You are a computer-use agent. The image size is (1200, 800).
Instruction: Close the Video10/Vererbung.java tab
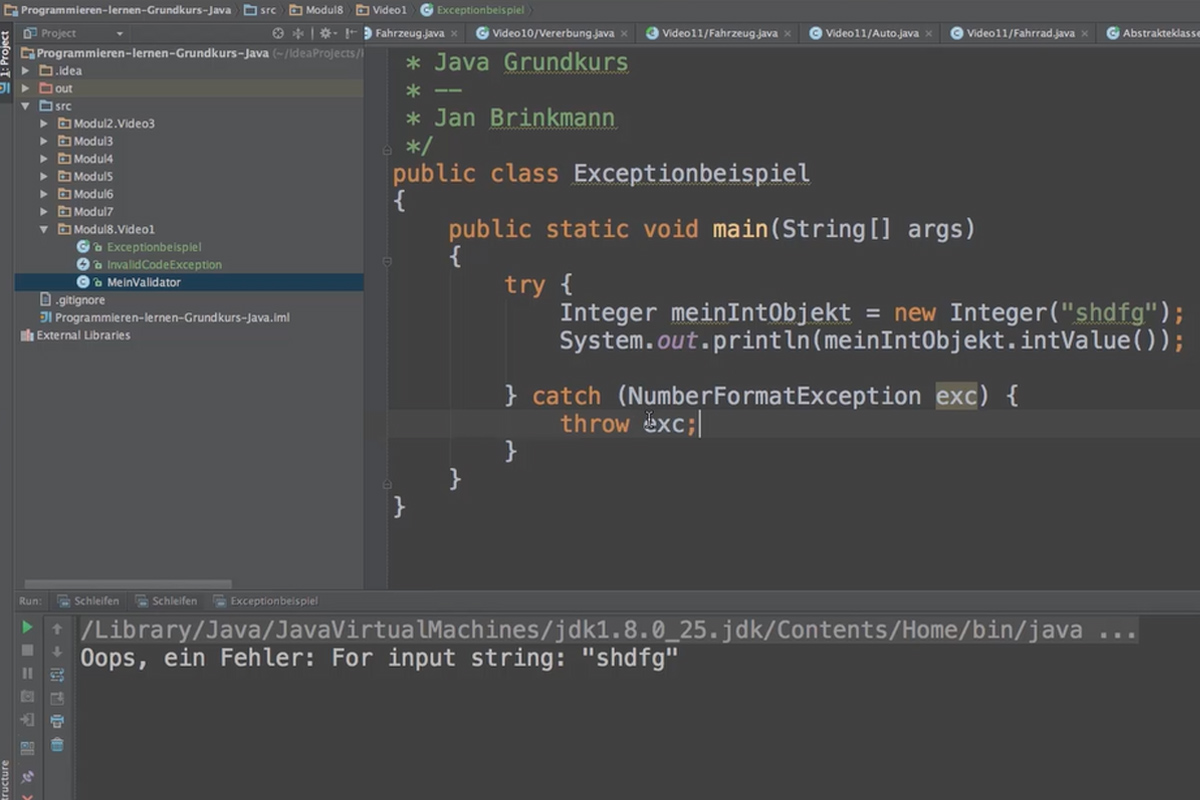point(625,33)
